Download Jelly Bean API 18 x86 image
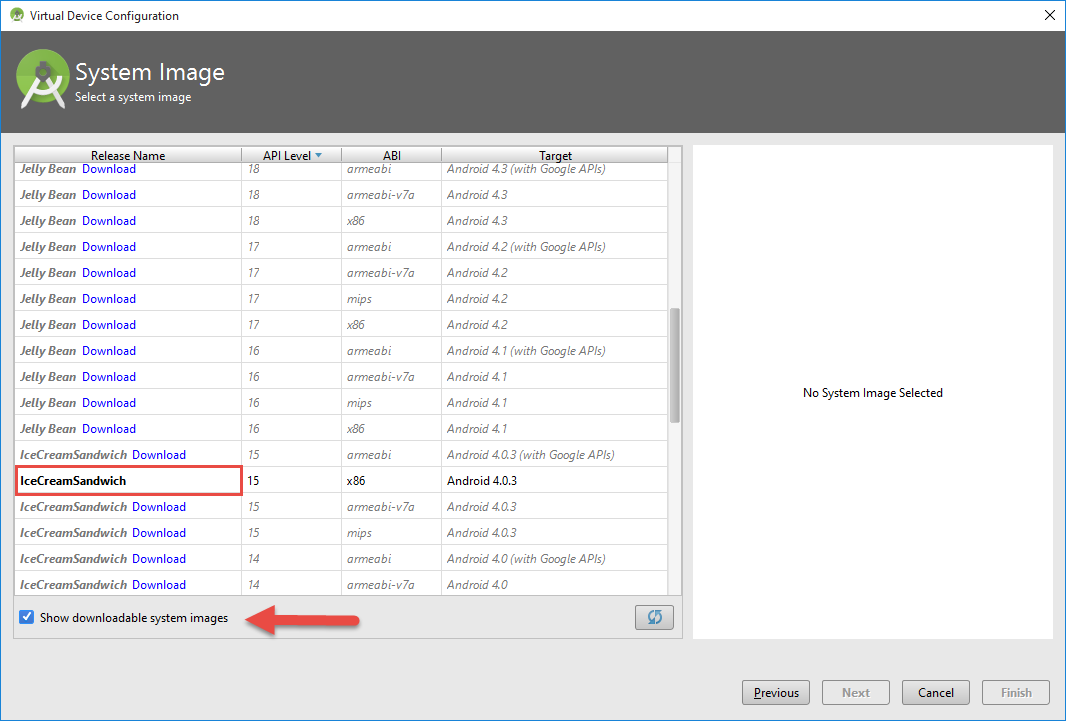This screenshot has height=721, width=1066. (109, 221)
